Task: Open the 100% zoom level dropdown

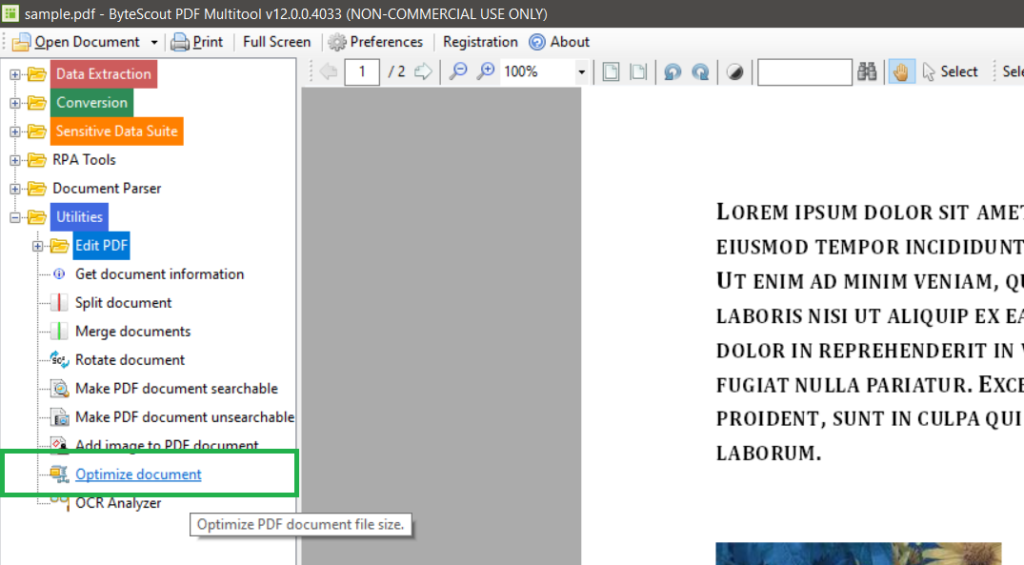Action: [581, 72]
